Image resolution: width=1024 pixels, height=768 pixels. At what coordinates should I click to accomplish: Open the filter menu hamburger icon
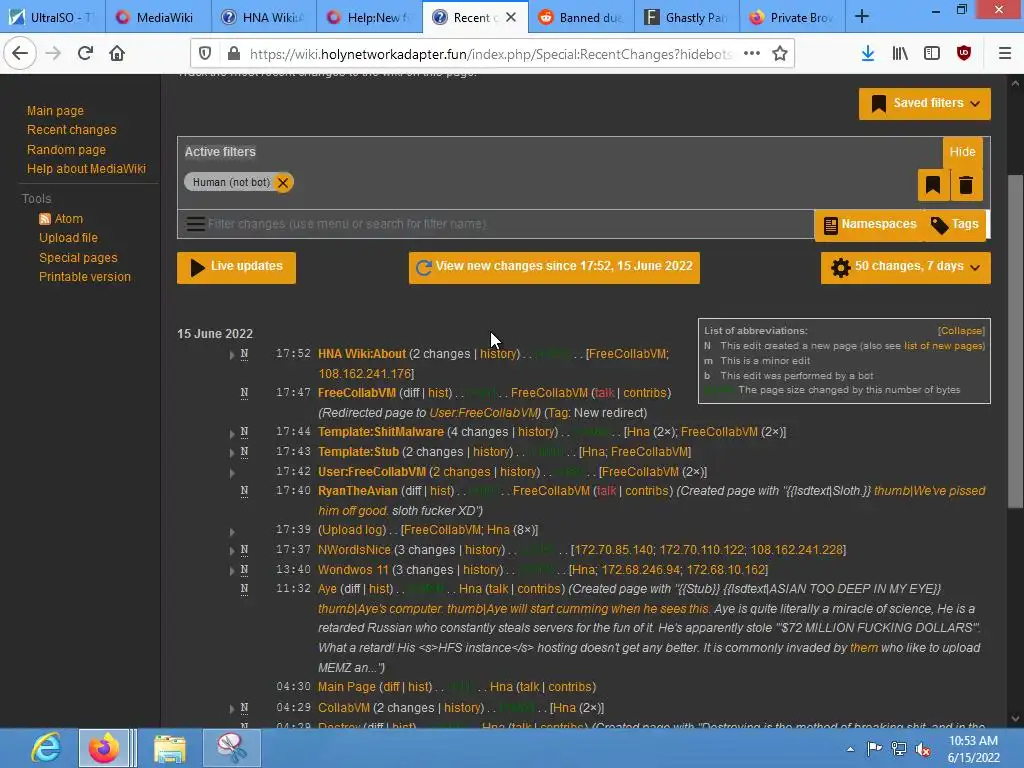[195, 224]
